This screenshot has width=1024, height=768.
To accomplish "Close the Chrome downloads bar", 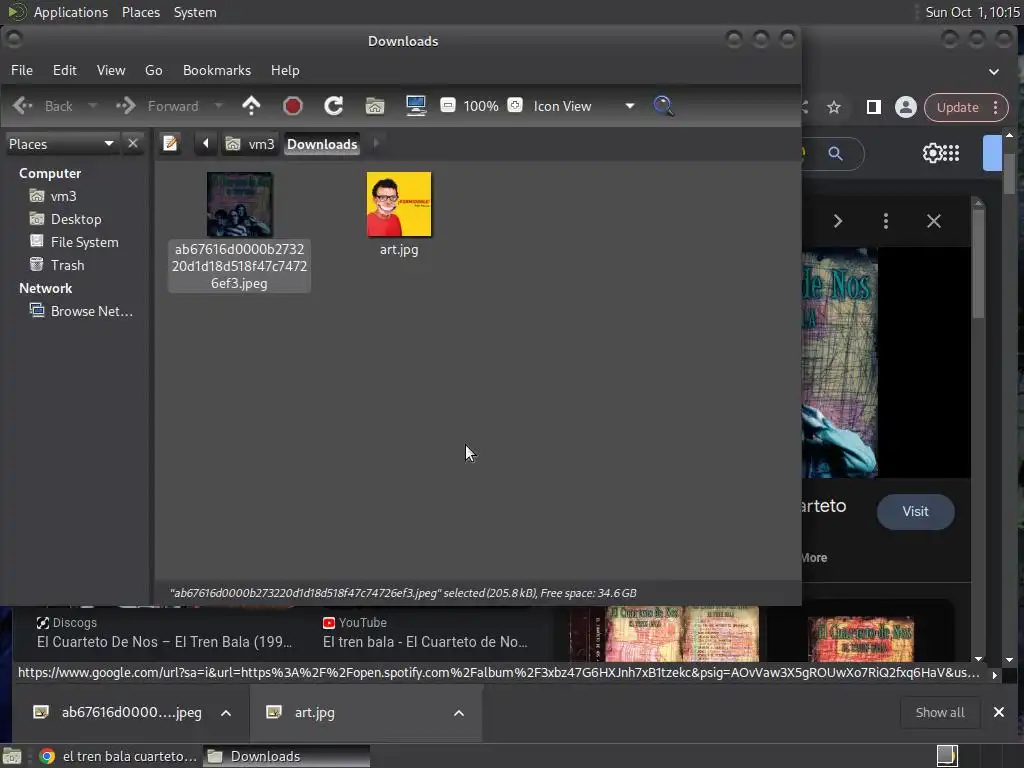I will 999,712.
